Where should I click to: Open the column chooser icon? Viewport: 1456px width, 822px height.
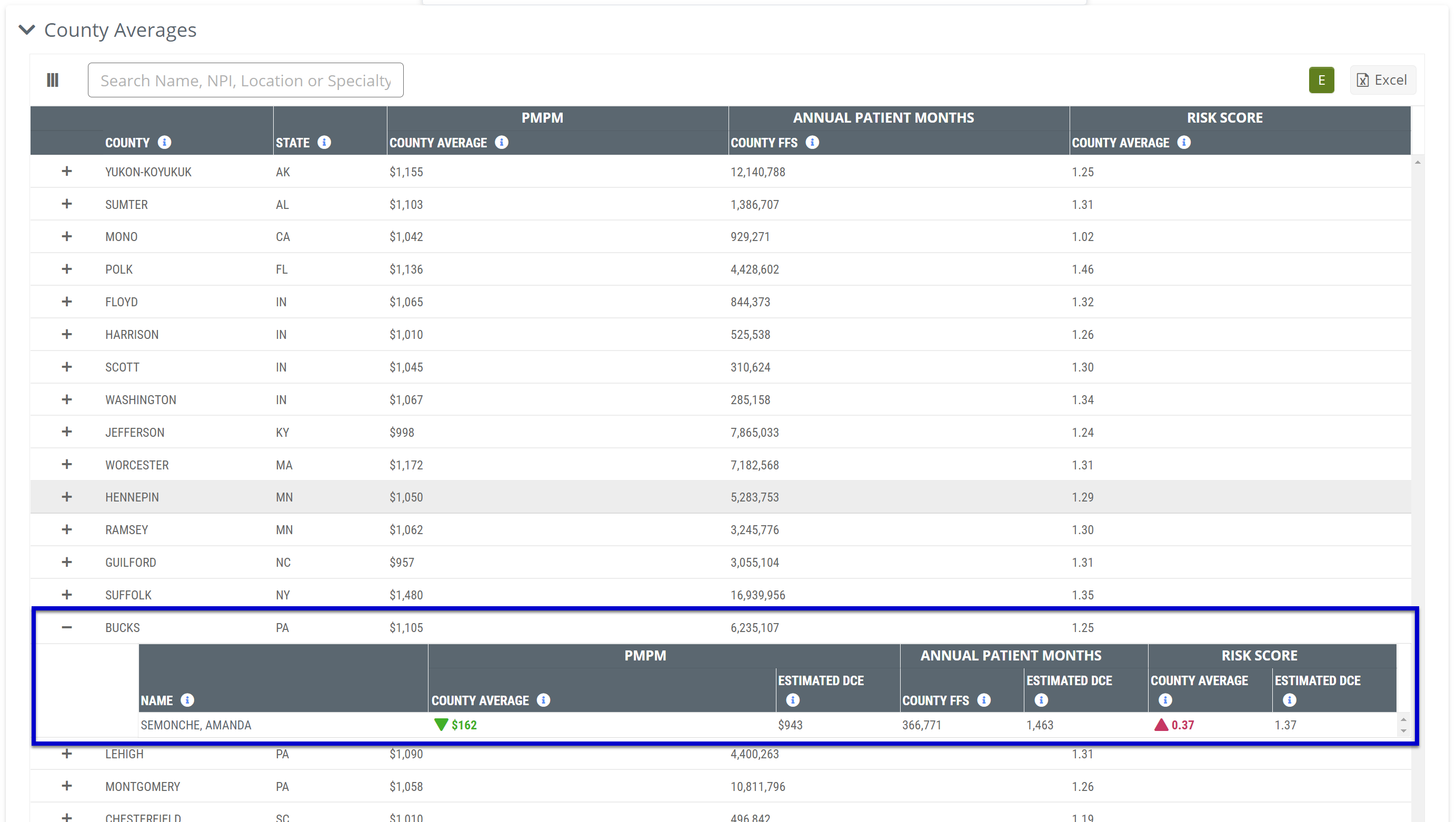point(53,80)
